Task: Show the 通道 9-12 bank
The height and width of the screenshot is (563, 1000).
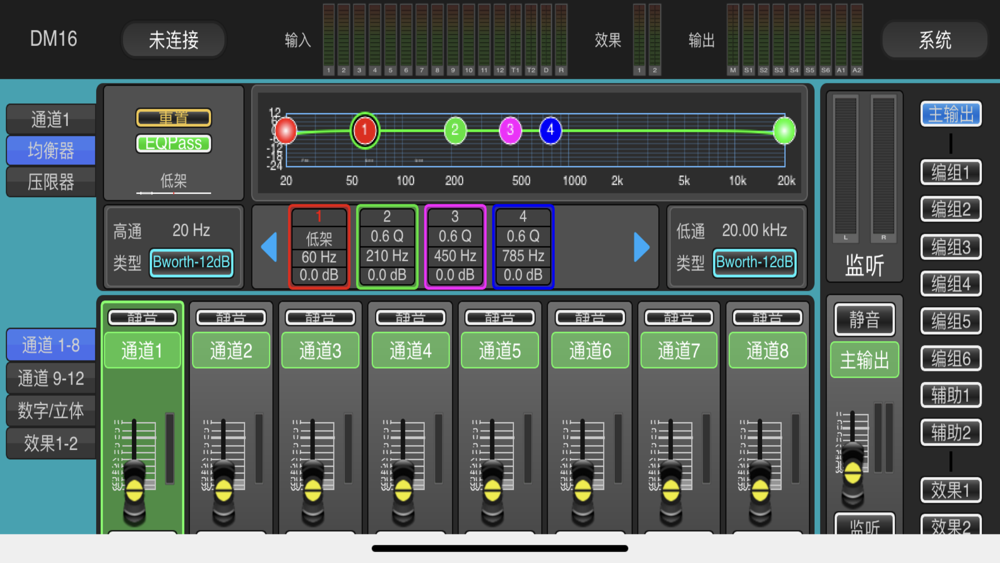Action: coord(51,378)
